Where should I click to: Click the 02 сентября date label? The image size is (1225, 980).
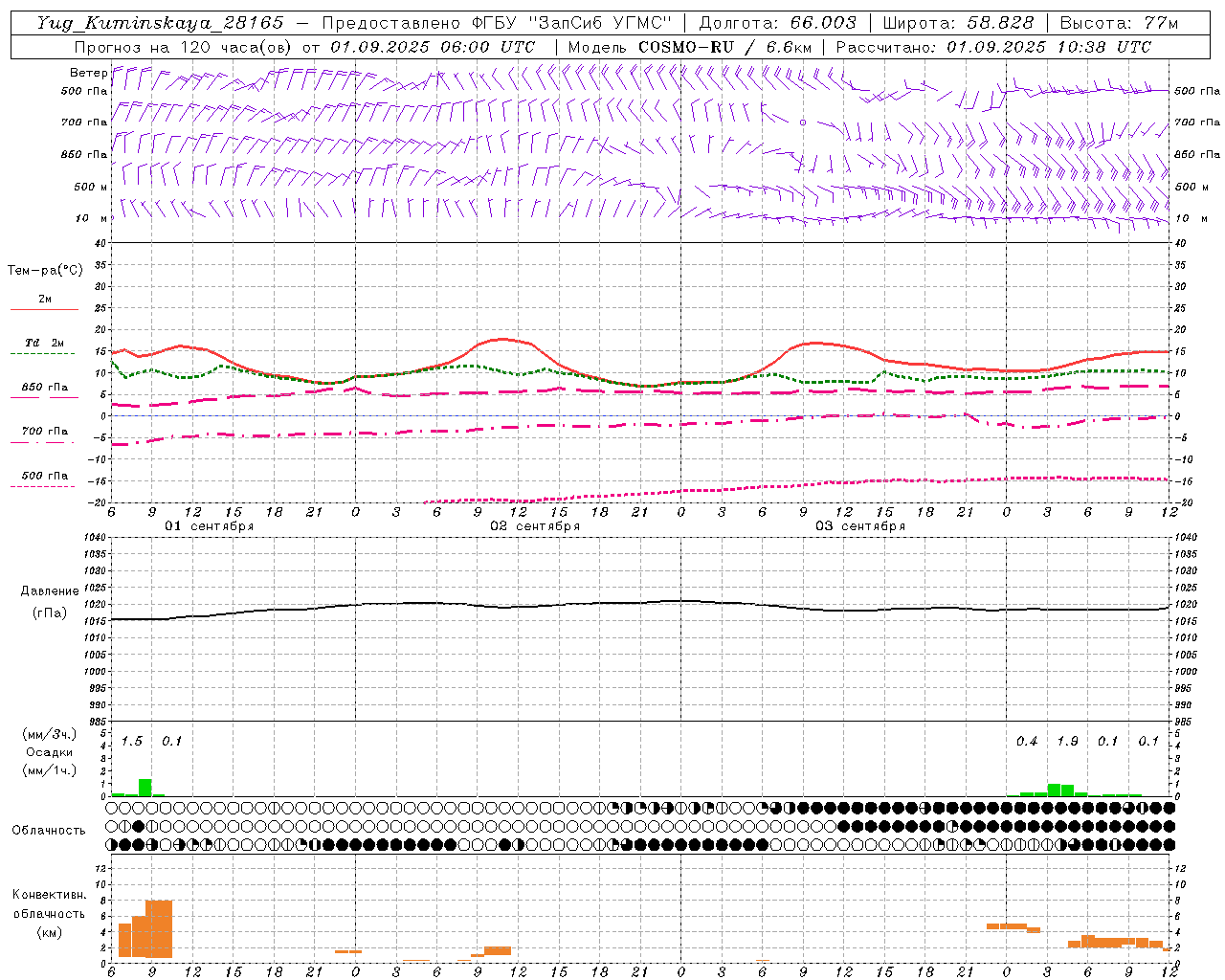click(x=535, y=526)
